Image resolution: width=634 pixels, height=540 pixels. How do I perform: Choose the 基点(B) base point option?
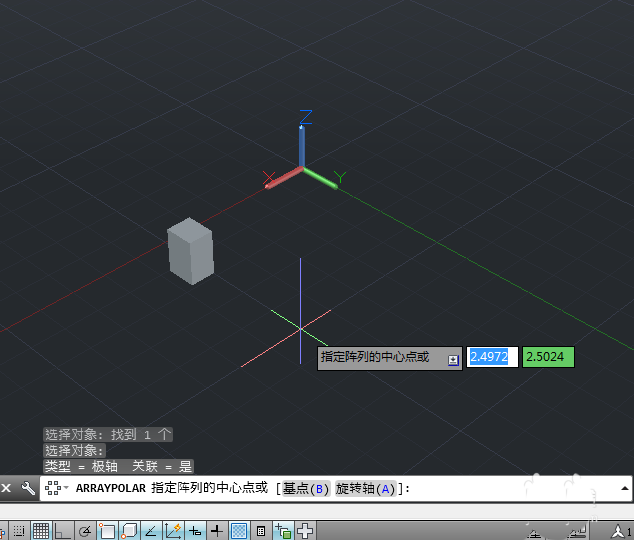(306, 488)
